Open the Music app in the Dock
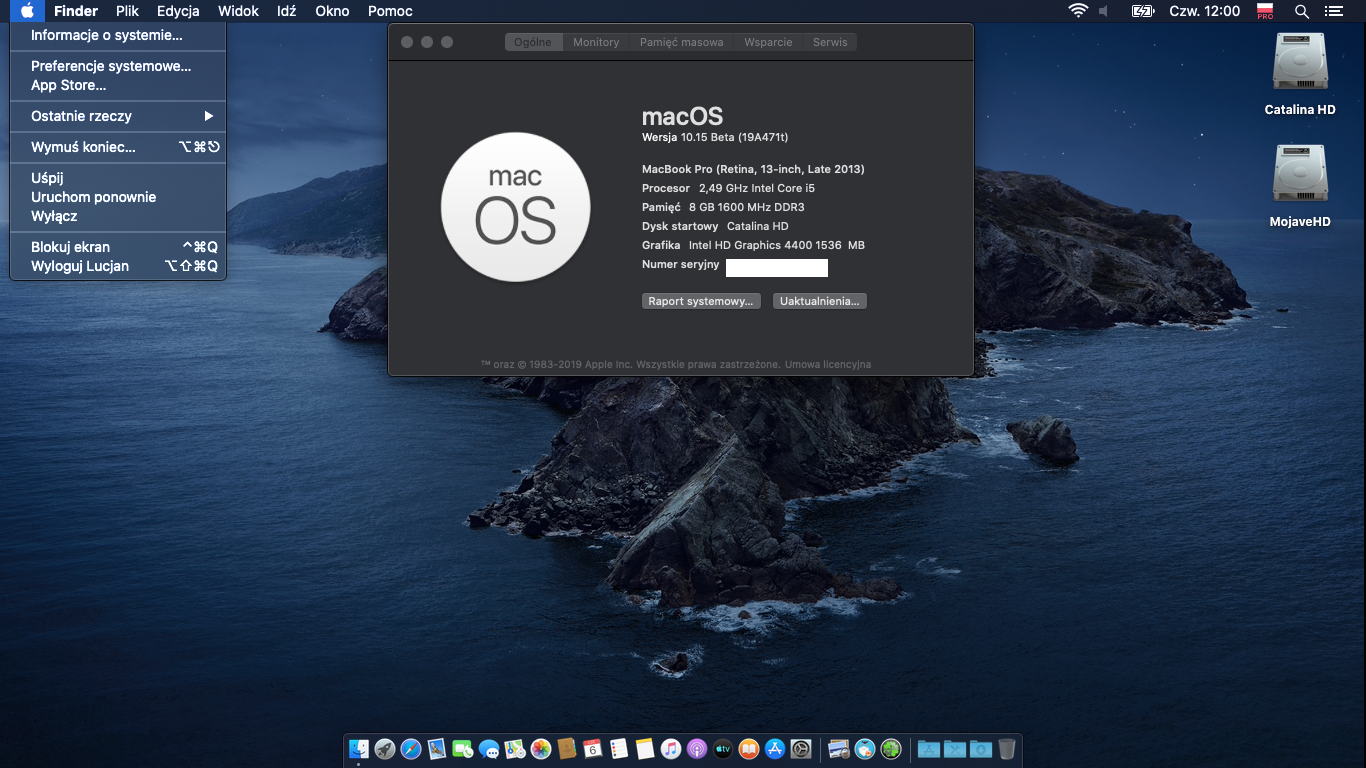Image resolution: width=1366 pixels, height=768 pixels. coord(671,749)
